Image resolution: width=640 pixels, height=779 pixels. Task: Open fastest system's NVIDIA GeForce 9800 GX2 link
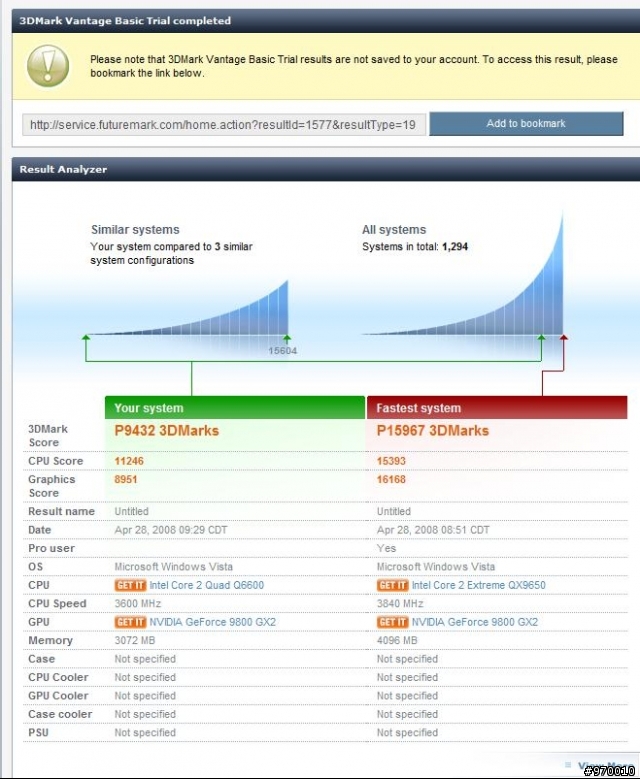click(x=475, y=622)
